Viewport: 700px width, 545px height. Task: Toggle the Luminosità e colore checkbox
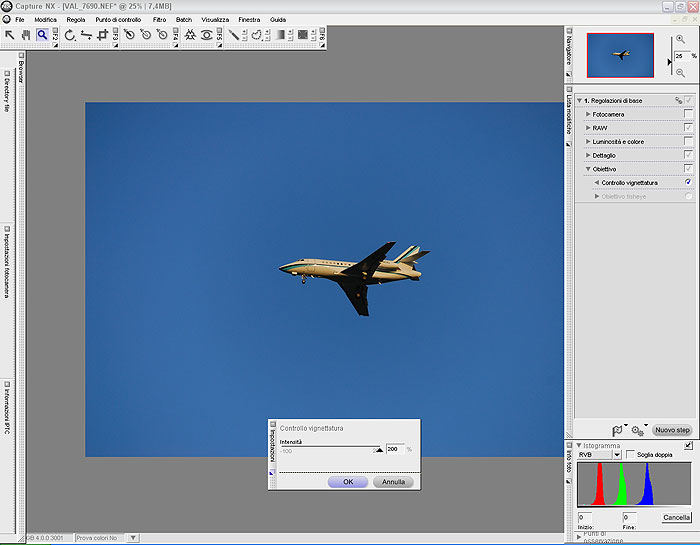pos(688,141)
